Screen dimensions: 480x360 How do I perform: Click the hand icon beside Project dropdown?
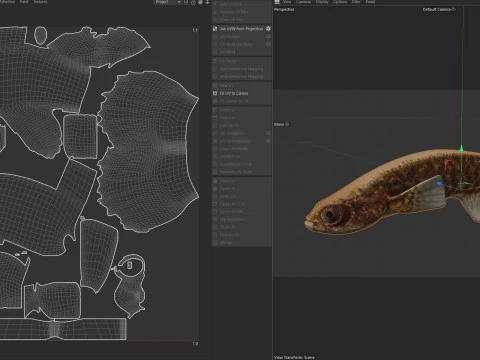(x=200, y=2)
